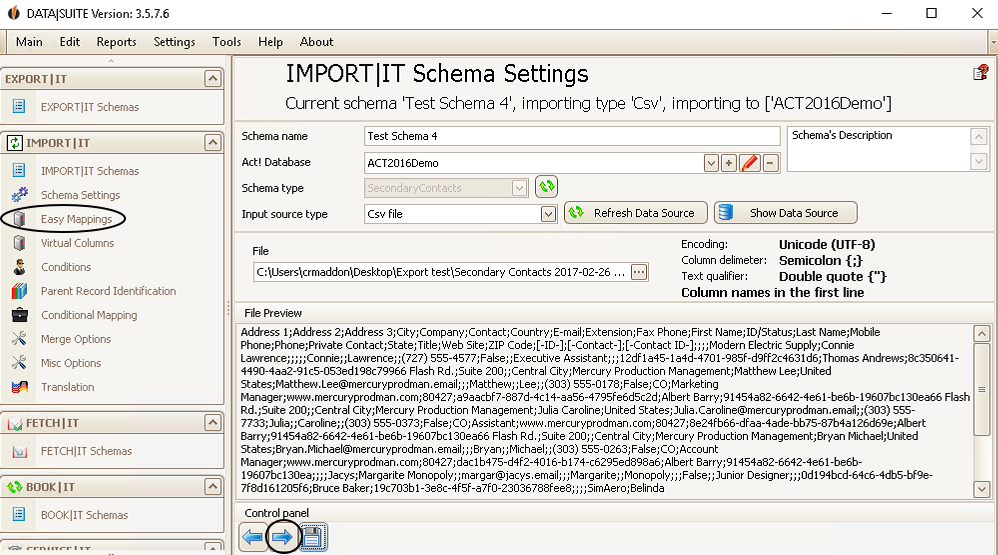Click the green refresh schema type icon

coord(547,187)
